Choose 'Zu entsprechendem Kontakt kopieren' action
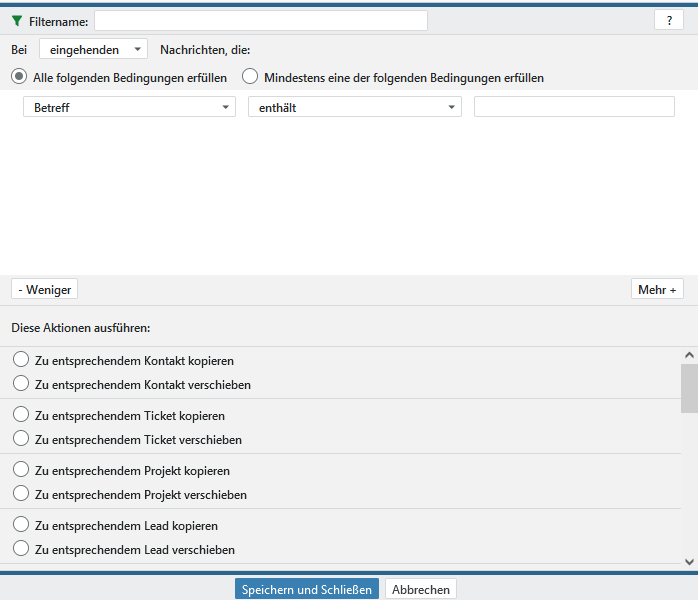The image size is (698, 600). coord(21,360)
